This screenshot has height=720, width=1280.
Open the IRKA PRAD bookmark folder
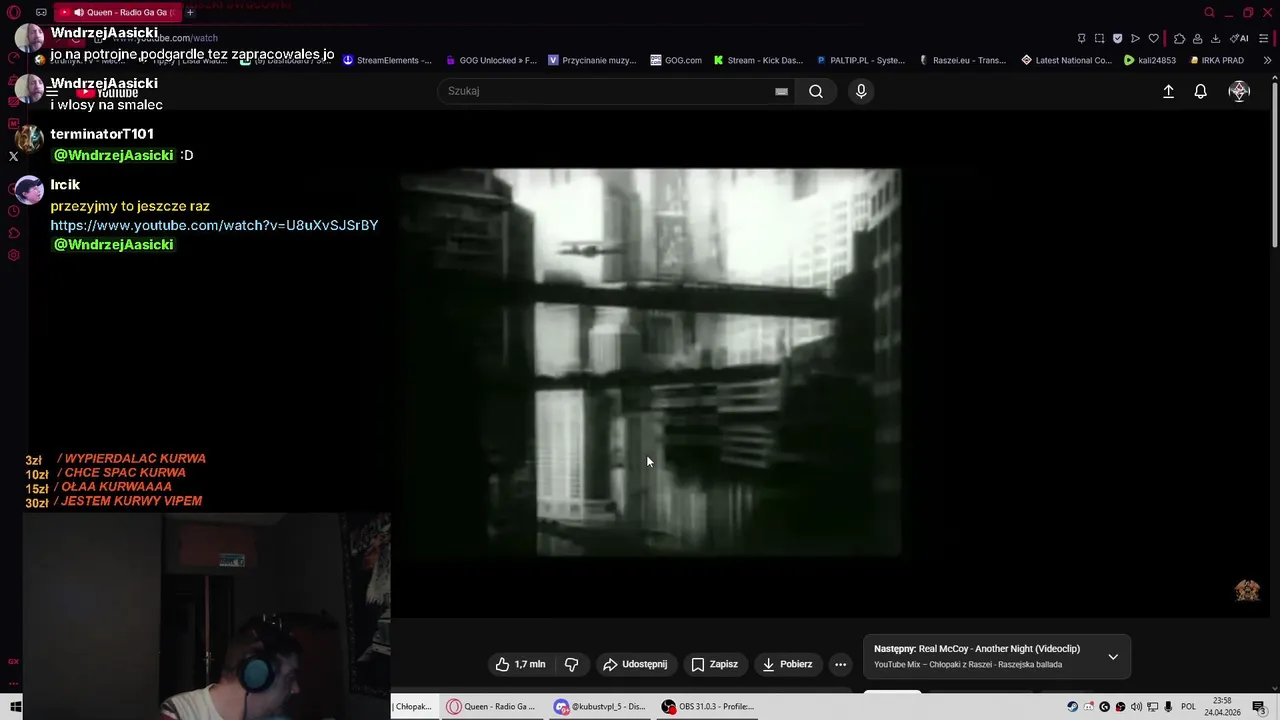click(x=1216, y=60)
